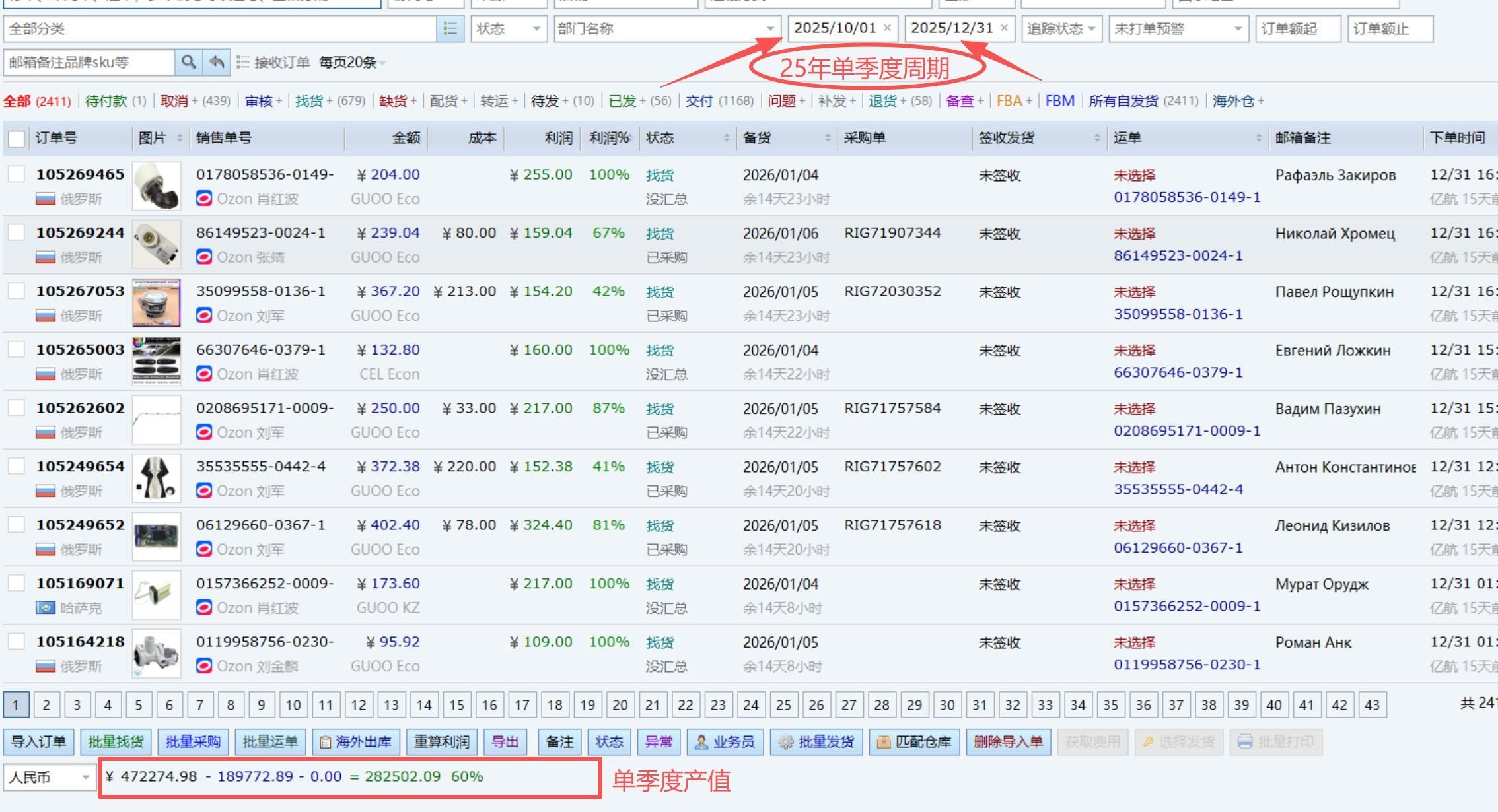Viewport: 1498px width, 812px height.
Task: Open the 部门名称 dropdown
Action: (x=667, y=29)
